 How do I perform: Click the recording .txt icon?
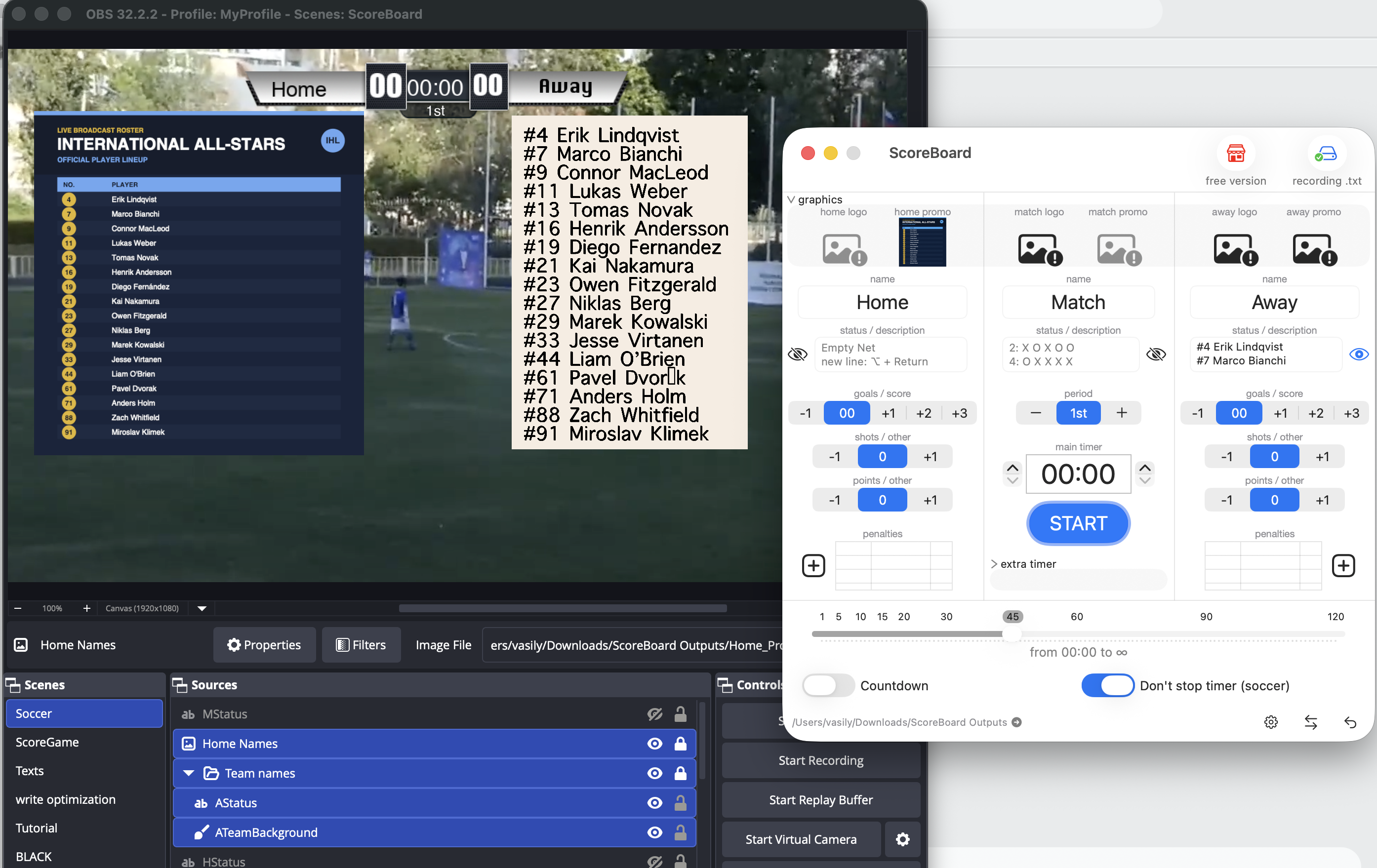point(1326,153)
